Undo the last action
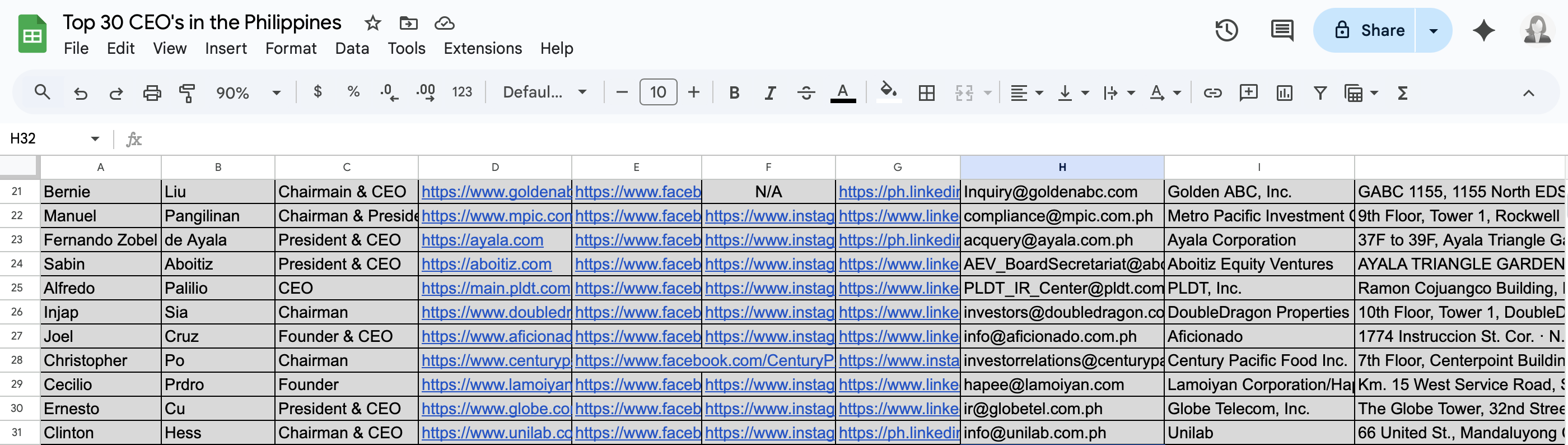This screenshot has height=445, width=1568. point(80,92)
